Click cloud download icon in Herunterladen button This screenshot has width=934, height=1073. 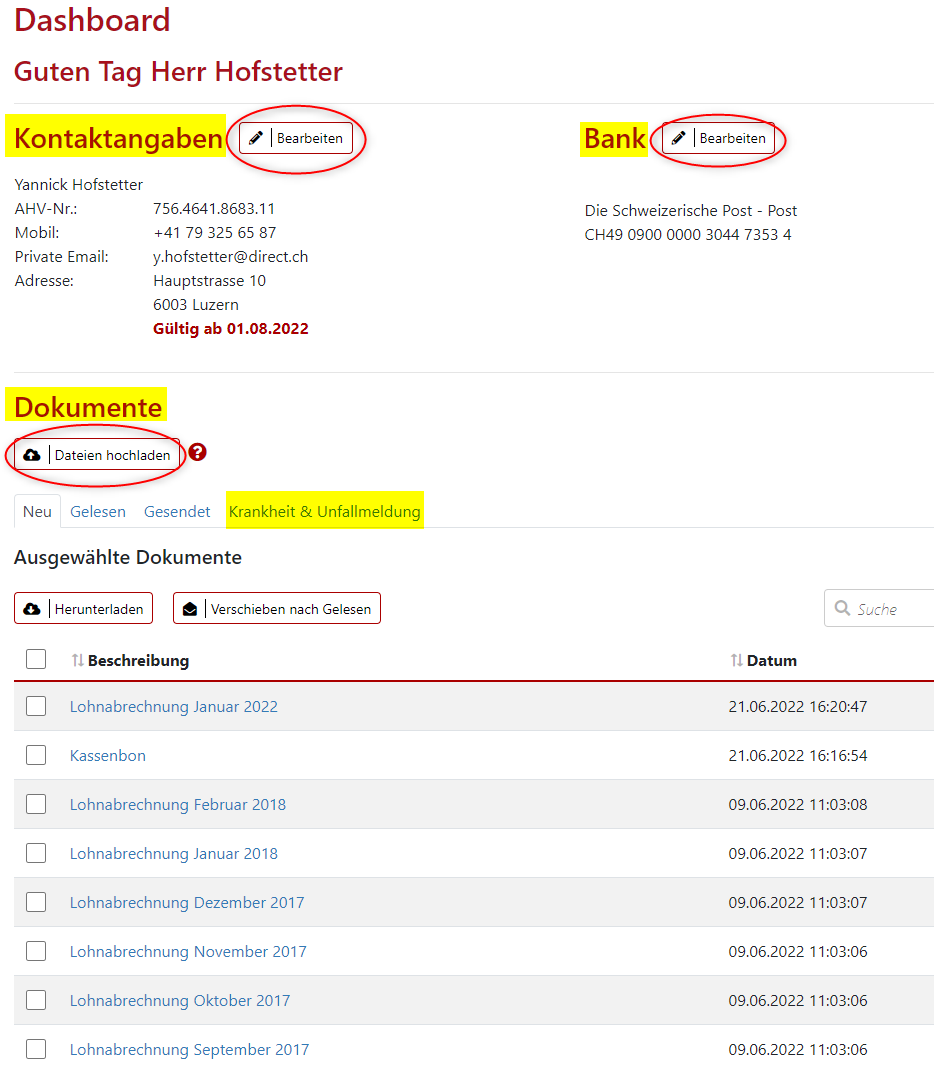point(32,609)
